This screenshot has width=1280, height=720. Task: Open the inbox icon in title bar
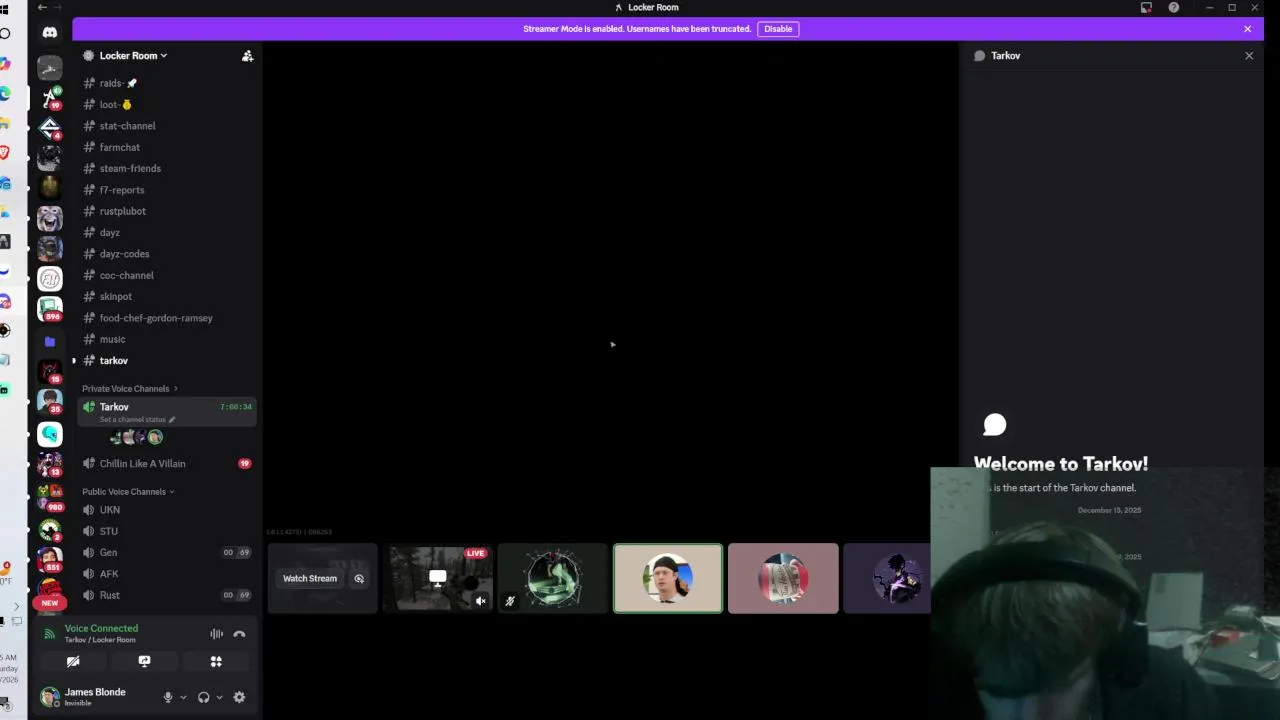click(x=1146, y=7)
